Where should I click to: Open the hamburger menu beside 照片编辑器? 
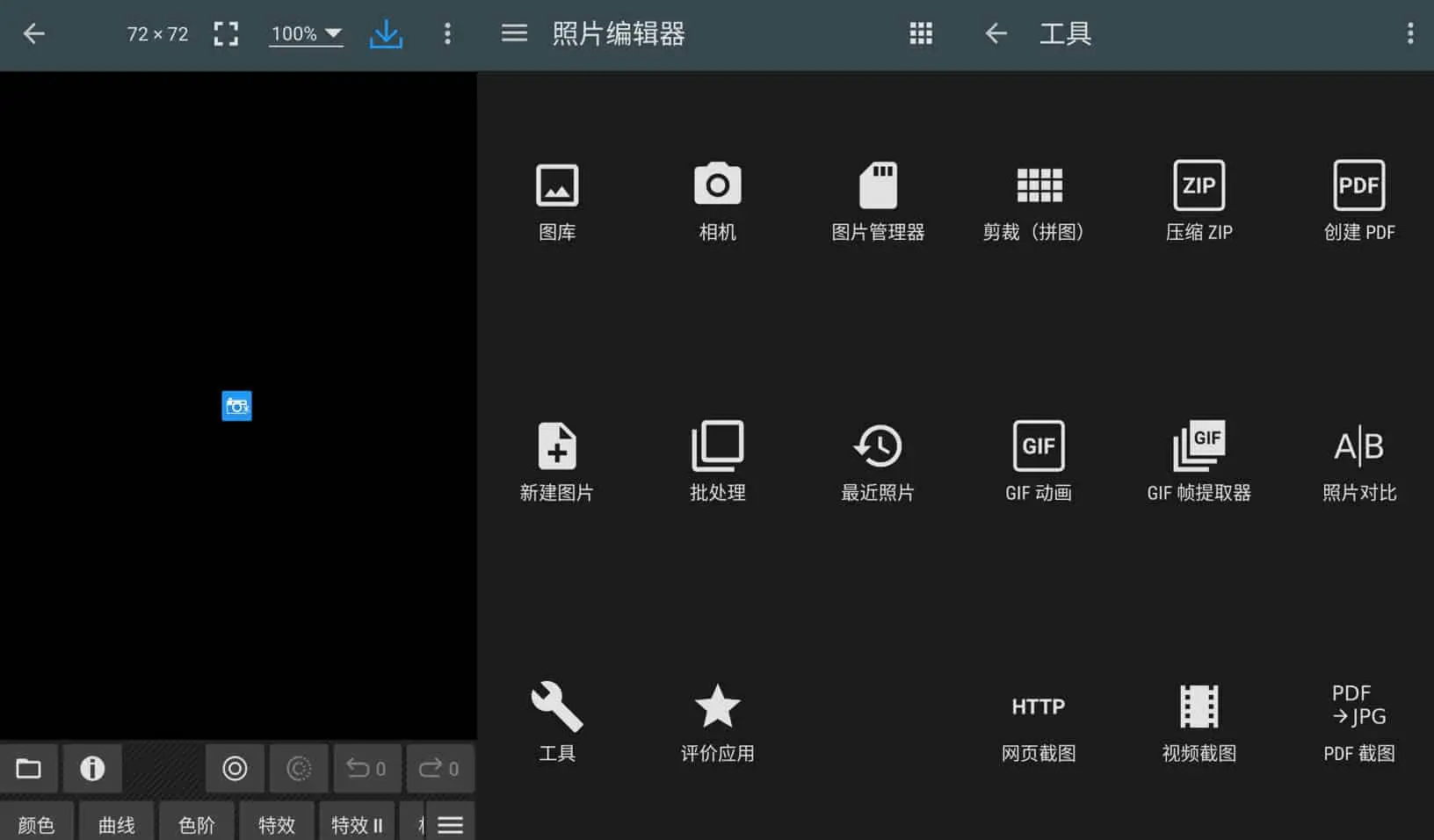click(514, 33)
